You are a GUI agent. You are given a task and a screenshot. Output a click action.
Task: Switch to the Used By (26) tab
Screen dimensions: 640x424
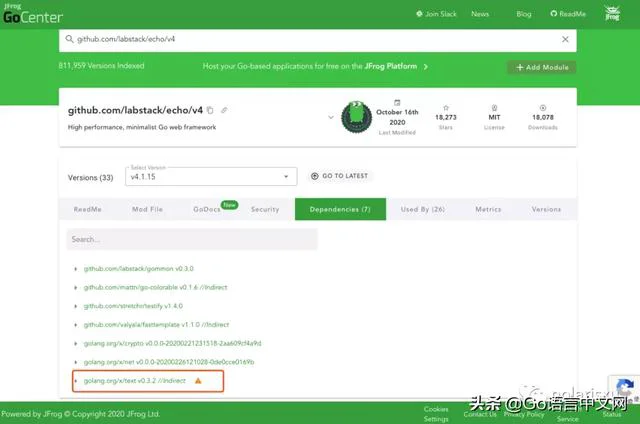coord(423,209)
